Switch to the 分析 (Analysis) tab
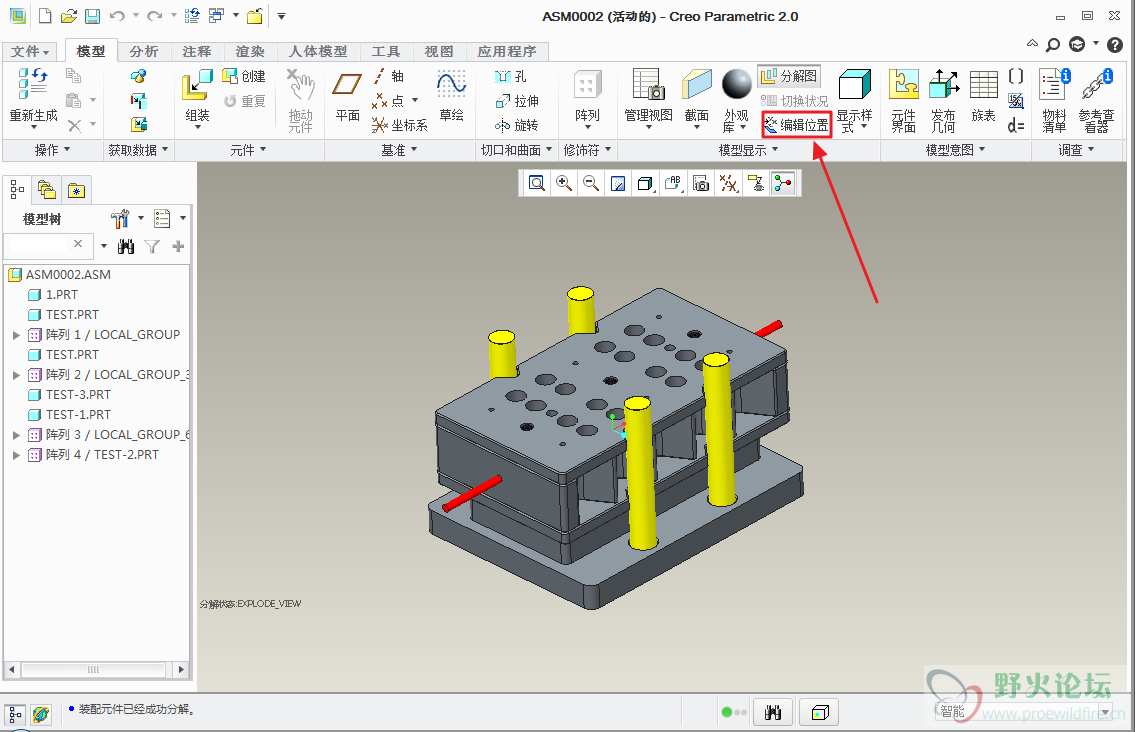Viewport: 1135px width, 732px height. 144,51
